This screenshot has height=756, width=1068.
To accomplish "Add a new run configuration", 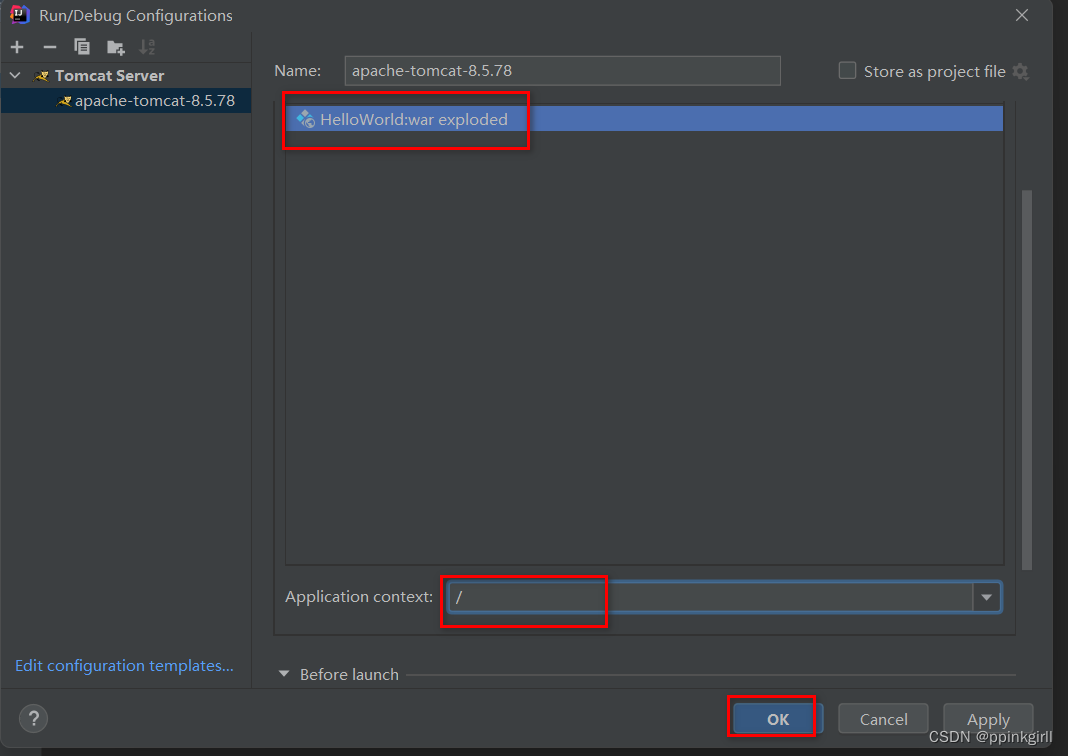I will [17, 47].
